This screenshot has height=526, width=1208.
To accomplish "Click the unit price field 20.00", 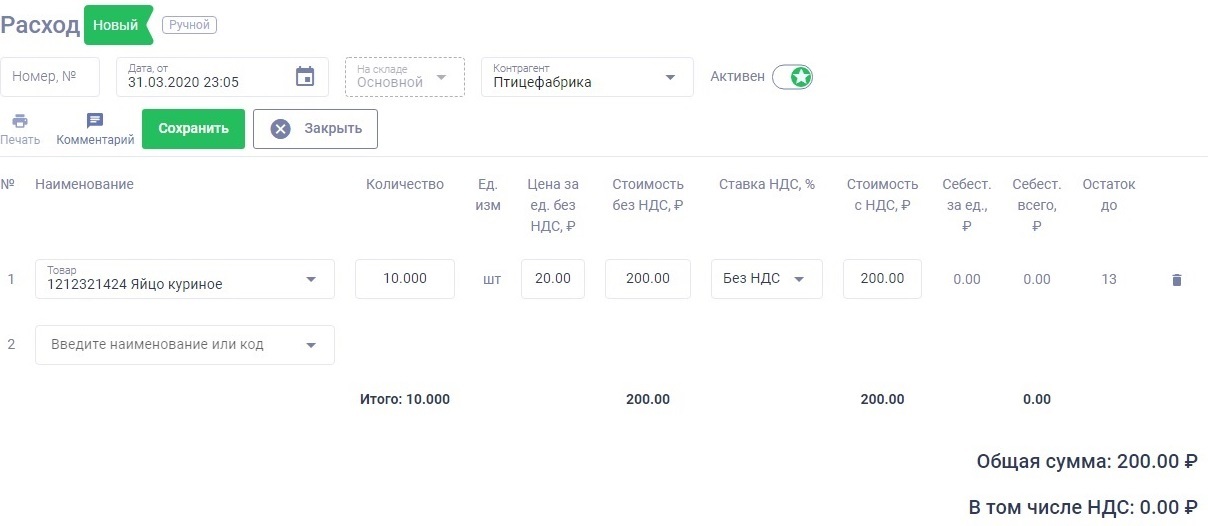I will 553,279.
